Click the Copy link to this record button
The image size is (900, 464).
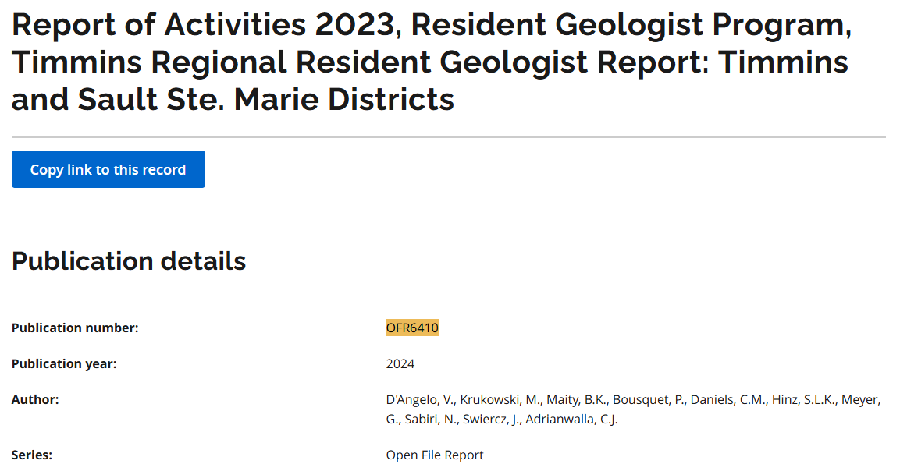point(108,170)
